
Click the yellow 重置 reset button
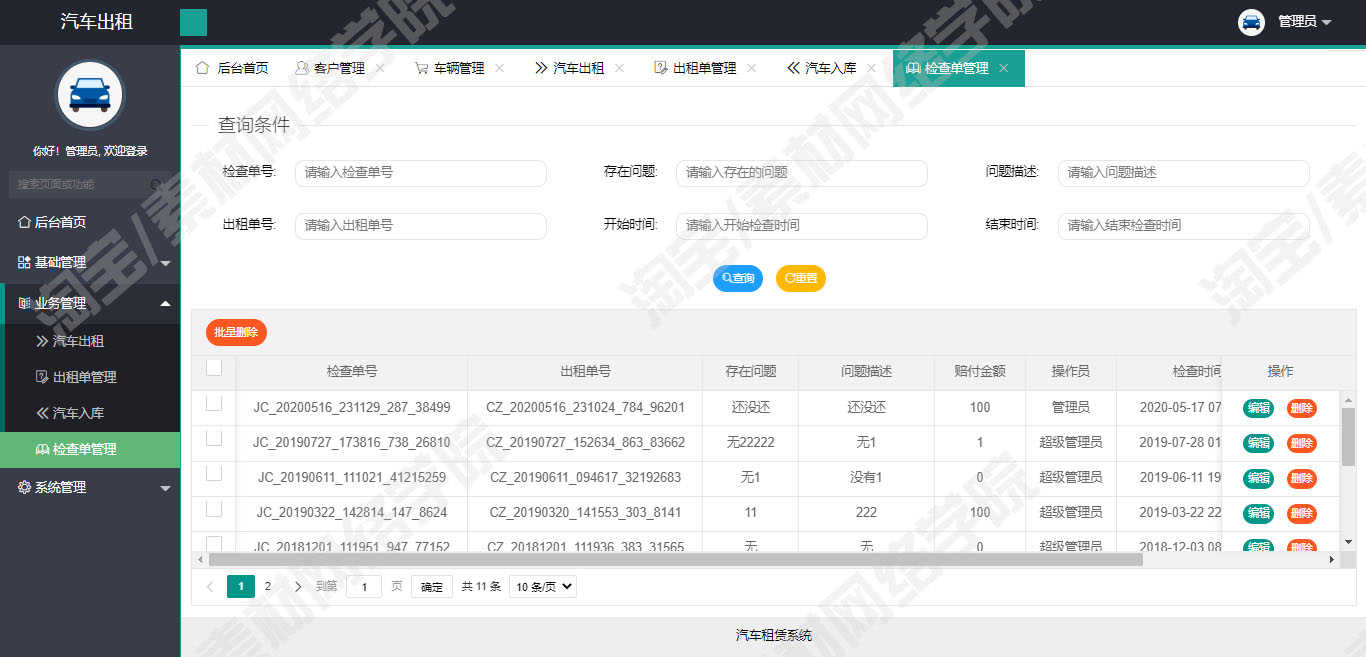click(x=801, y=278)
